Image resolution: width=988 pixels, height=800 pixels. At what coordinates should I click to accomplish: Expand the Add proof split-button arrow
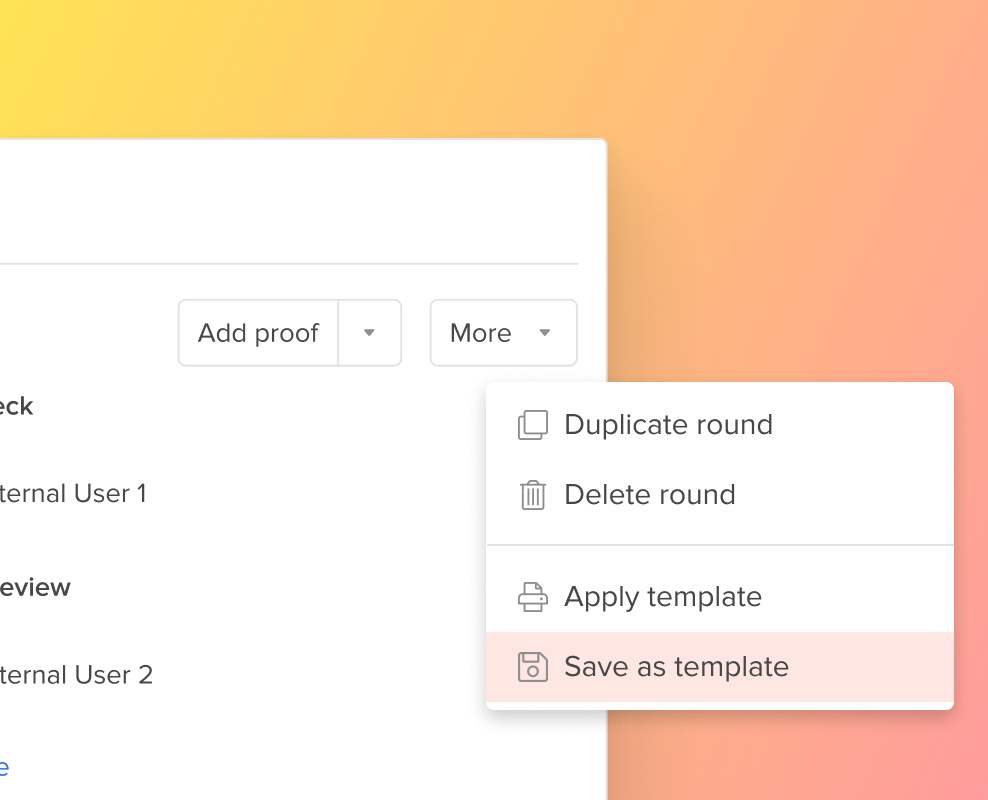click(370, 333)
